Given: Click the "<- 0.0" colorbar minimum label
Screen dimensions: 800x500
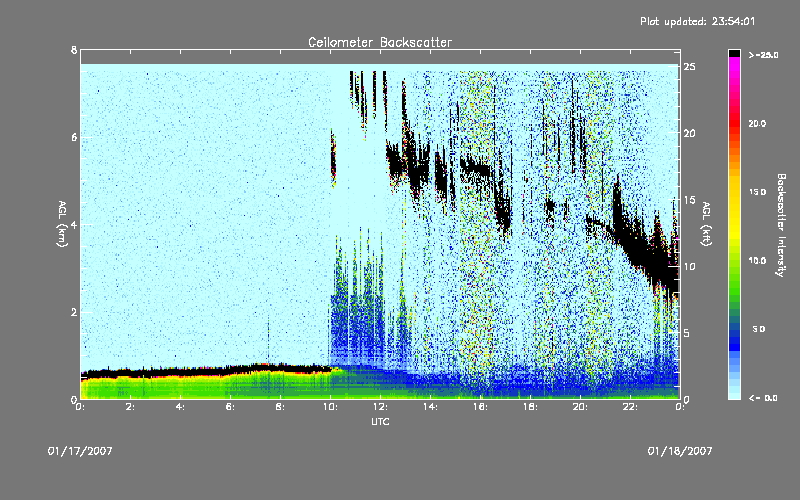Looking at the screenshot, I should tap(763, 398).
